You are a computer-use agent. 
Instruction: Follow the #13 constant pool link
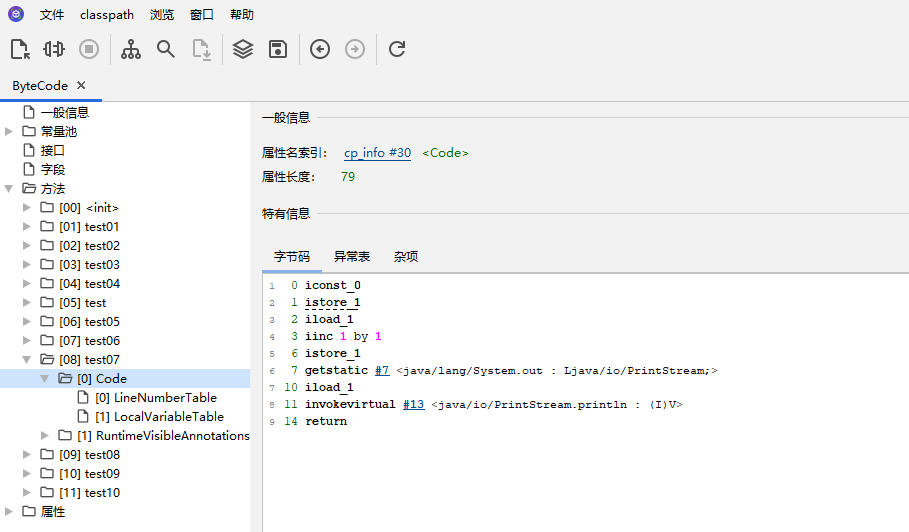(x=414, y=405)
